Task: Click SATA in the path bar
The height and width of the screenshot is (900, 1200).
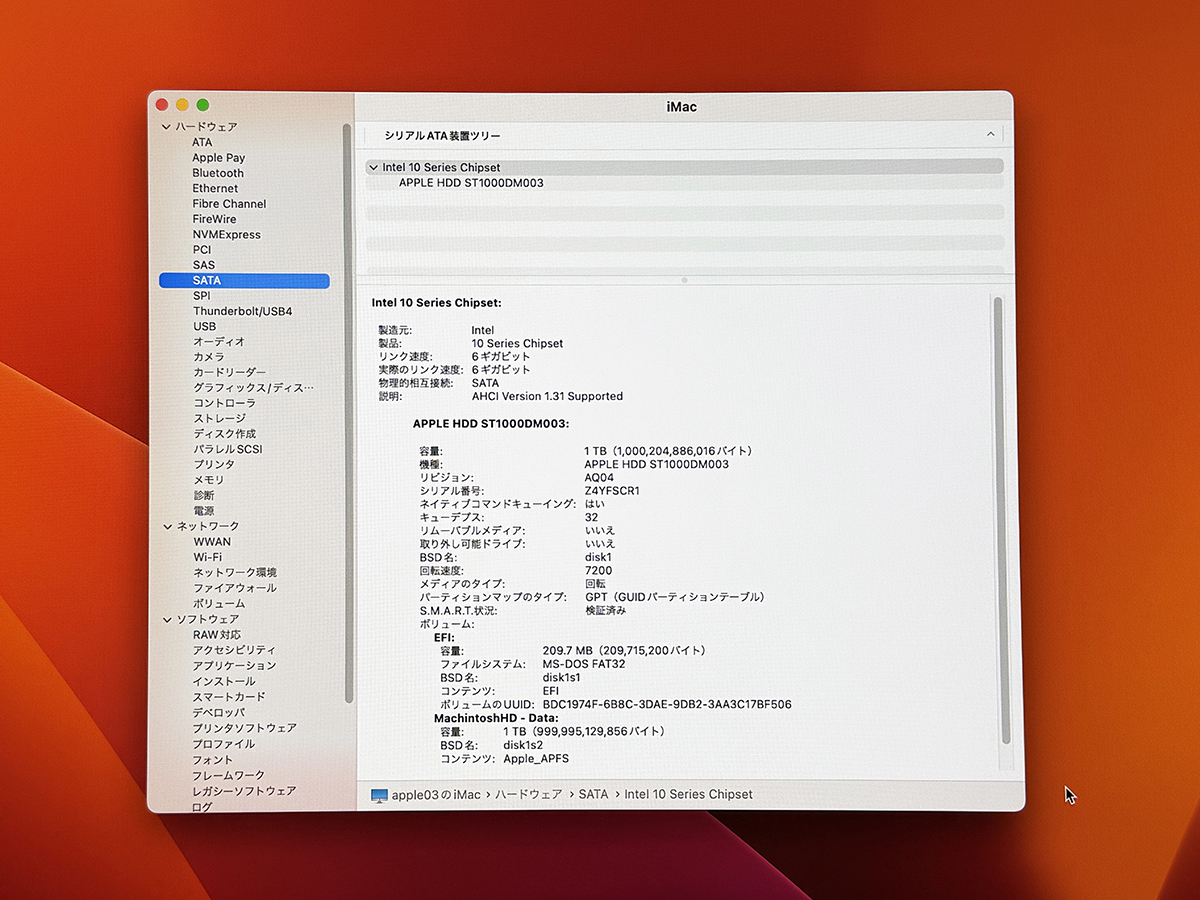Action: coord(593,795)
